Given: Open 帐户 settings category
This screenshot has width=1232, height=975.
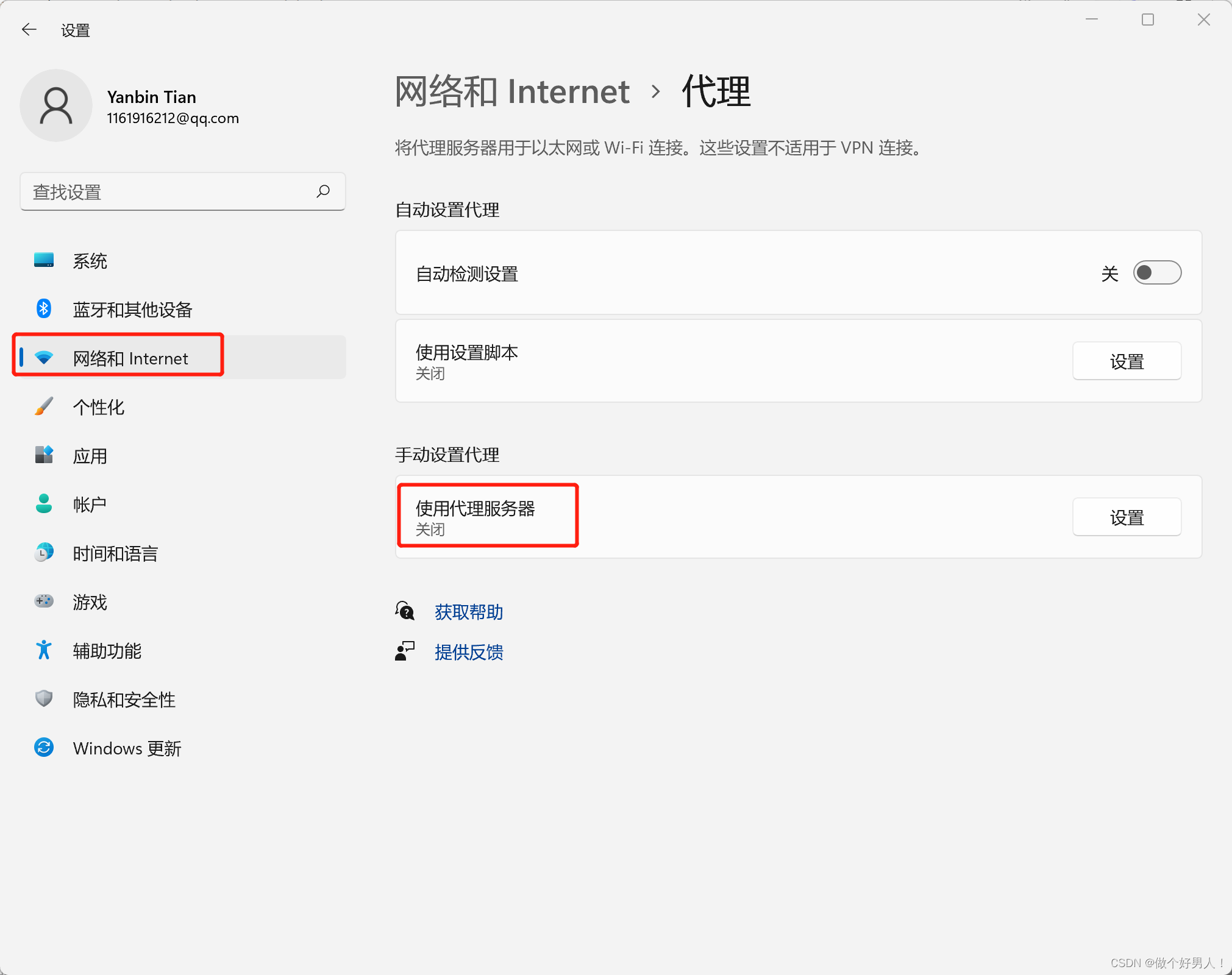Looking at the screenshot, I should (x=183, y=504).
